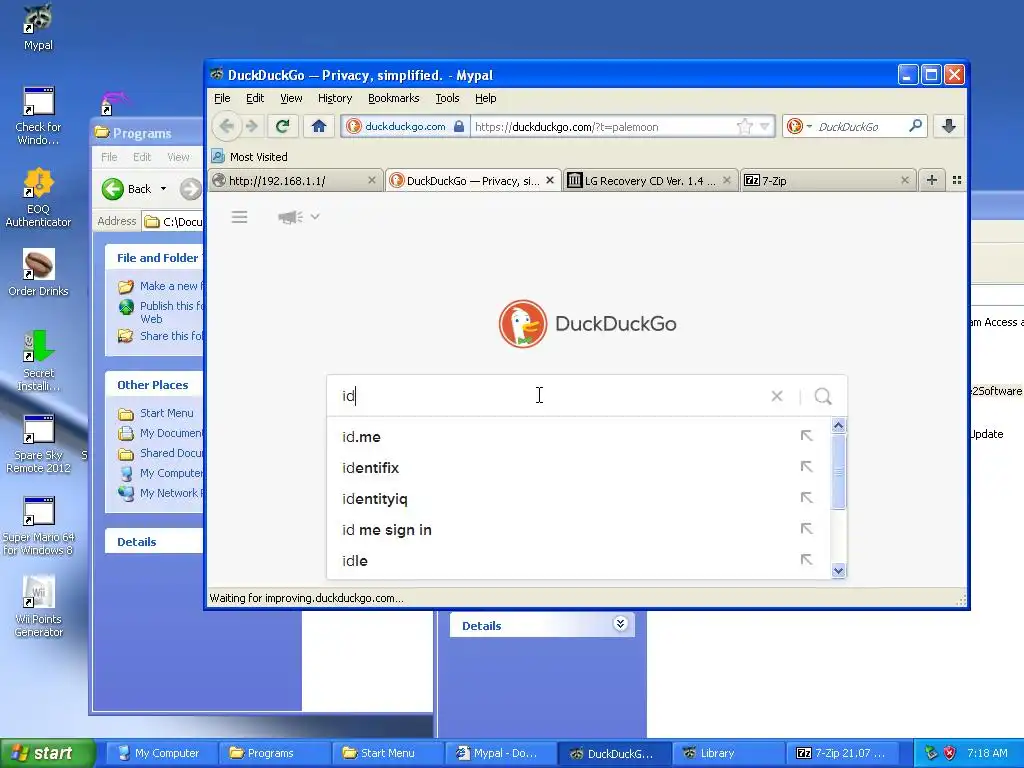The width and height of the screenshot is (1024, 768).
Task: Go to the browser home page
Action: 319,126
